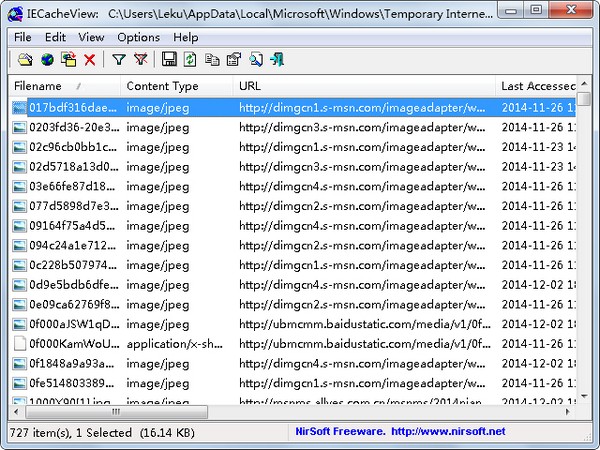Click file icon of 0f000KamWoU row
This screenshot has width=600, height=450.
tap(20, 344)
